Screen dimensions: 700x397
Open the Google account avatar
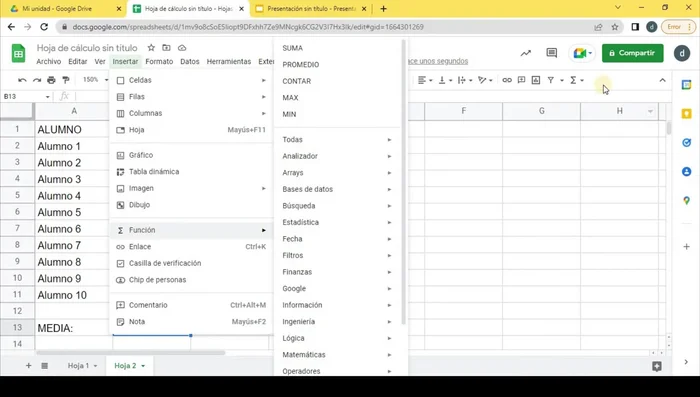pyautogui.click(x=682, y=53)
